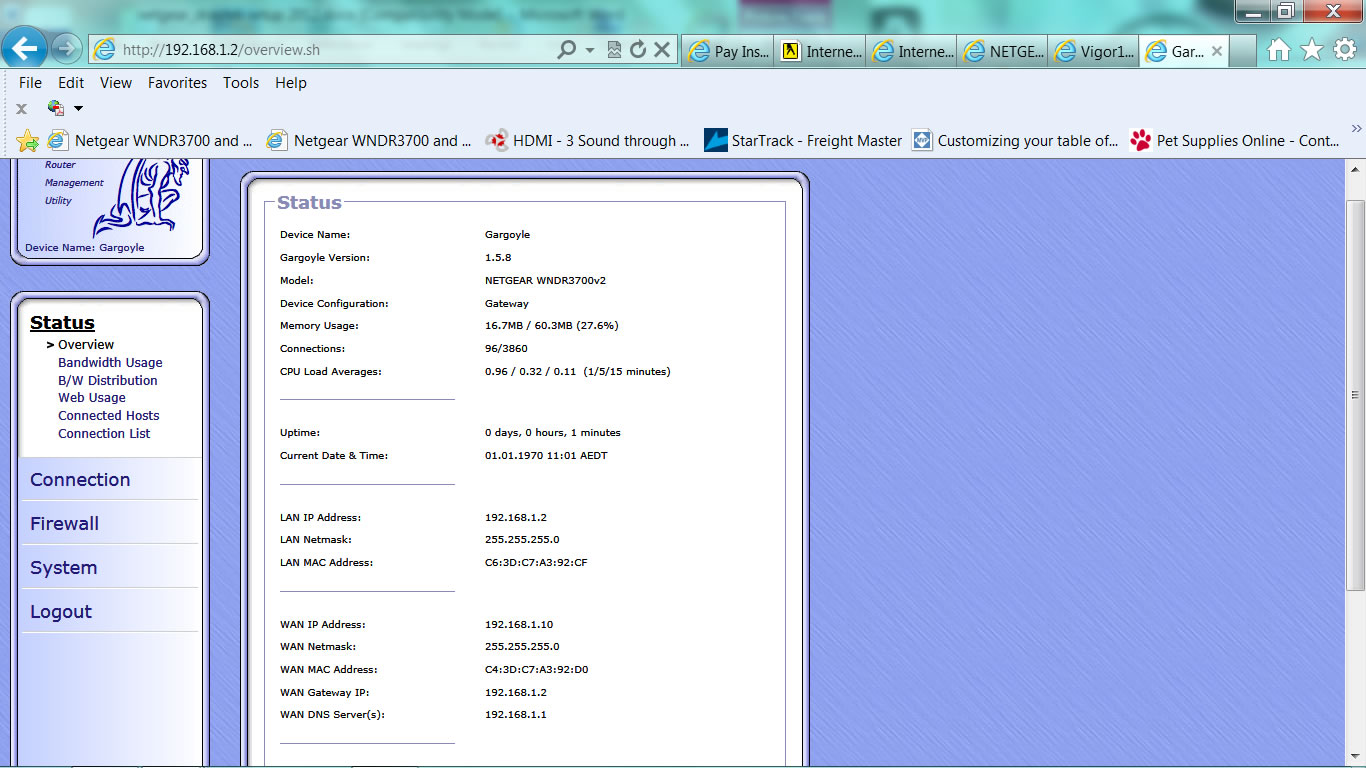Open Compatibility View icon in address bar
The height and width of the screenshot is (768, 1366).
point(614,48)
